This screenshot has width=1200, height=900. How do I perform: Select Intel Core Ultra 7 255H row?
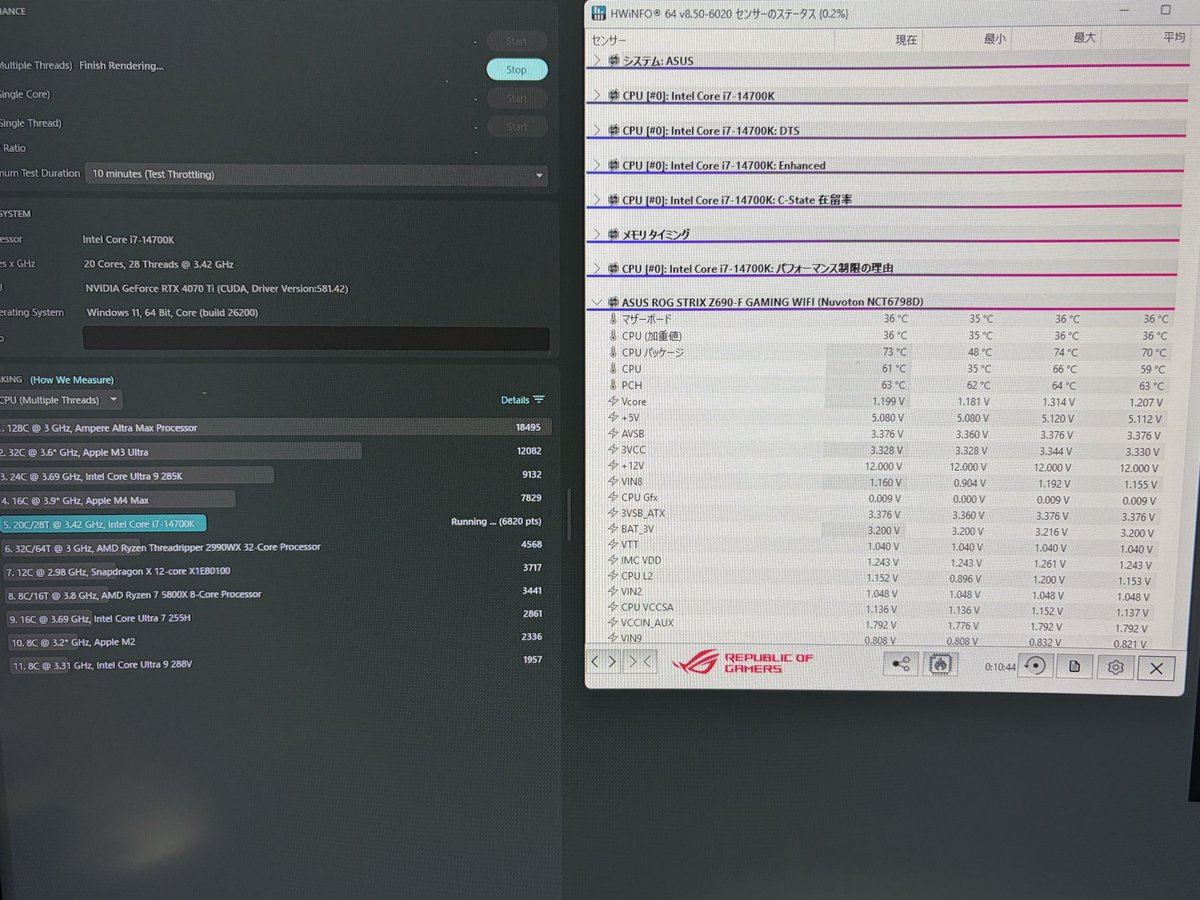(x=275, y=618)
